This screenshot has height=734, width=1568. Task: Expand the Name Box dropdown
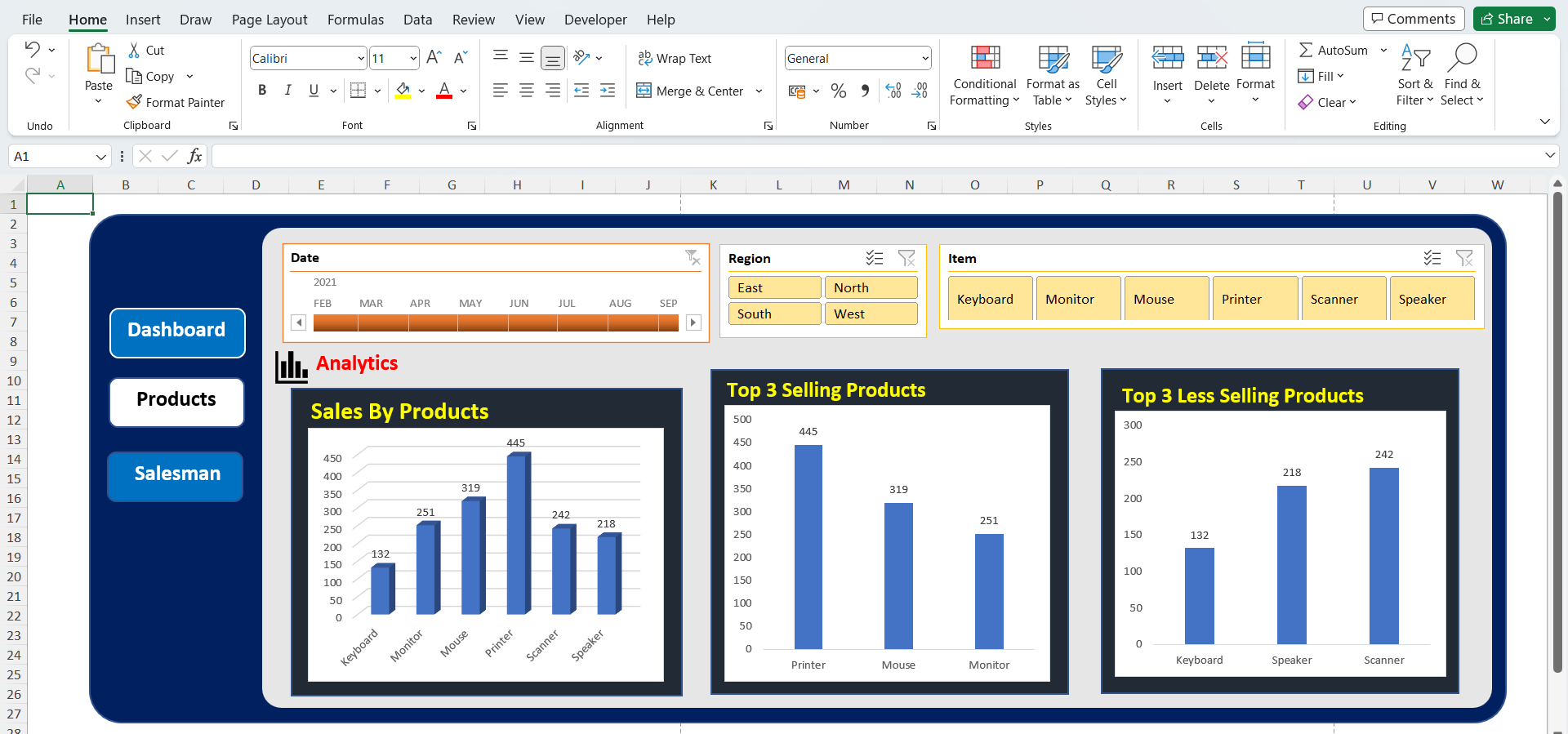pos(100,156)
